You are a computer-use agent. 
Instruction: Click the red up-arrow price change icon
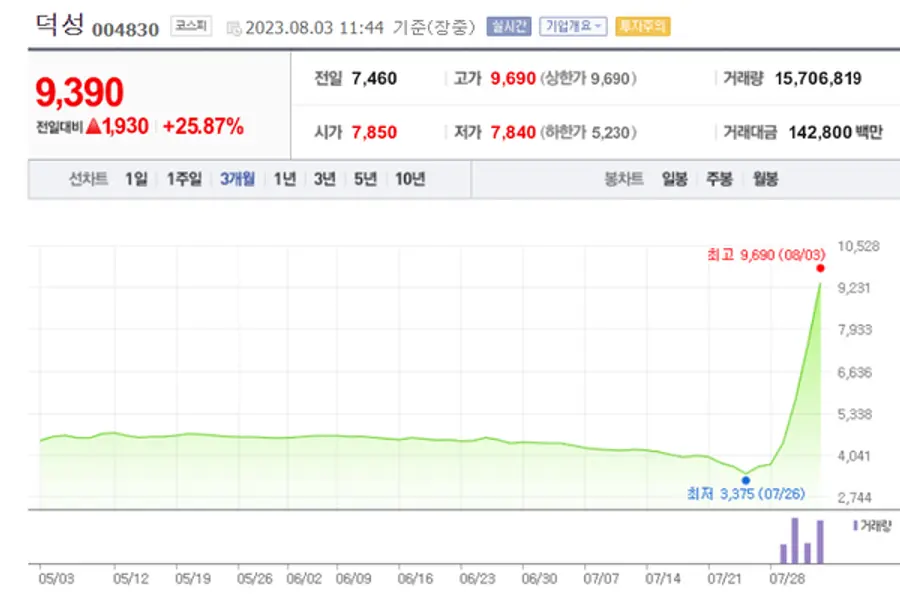[93, 126]
